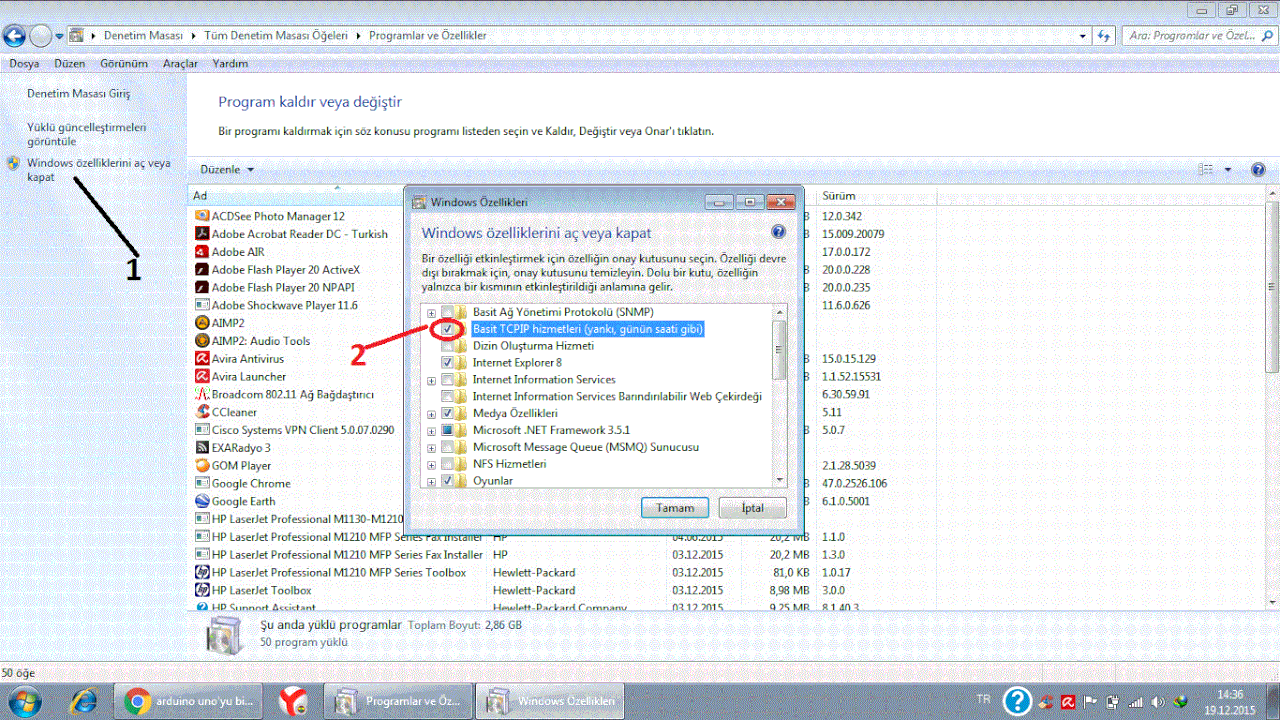Open the Düzenle dropdown menu

pyautogui.click(x=227, y=170)
